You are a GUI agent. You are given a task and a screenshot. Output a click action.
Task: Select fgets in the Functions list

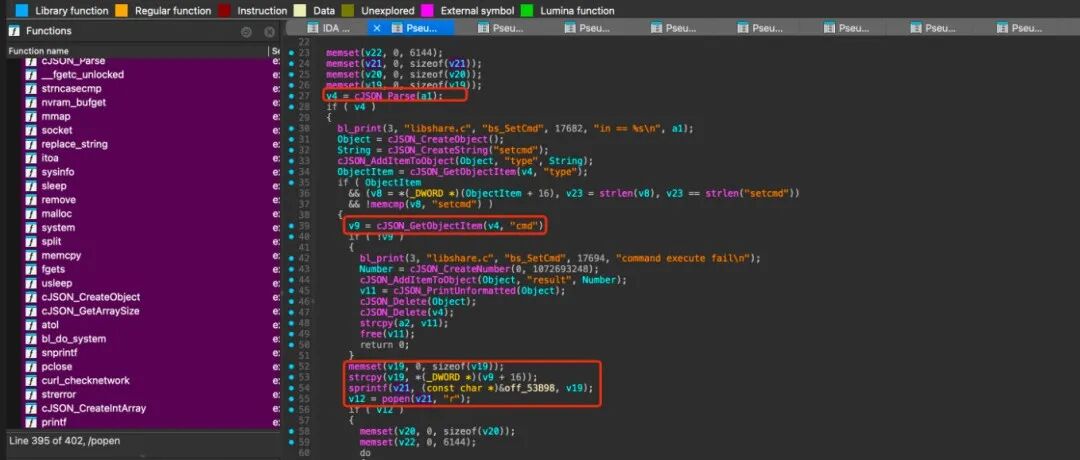pyautogui.click(x=52, y=269)
